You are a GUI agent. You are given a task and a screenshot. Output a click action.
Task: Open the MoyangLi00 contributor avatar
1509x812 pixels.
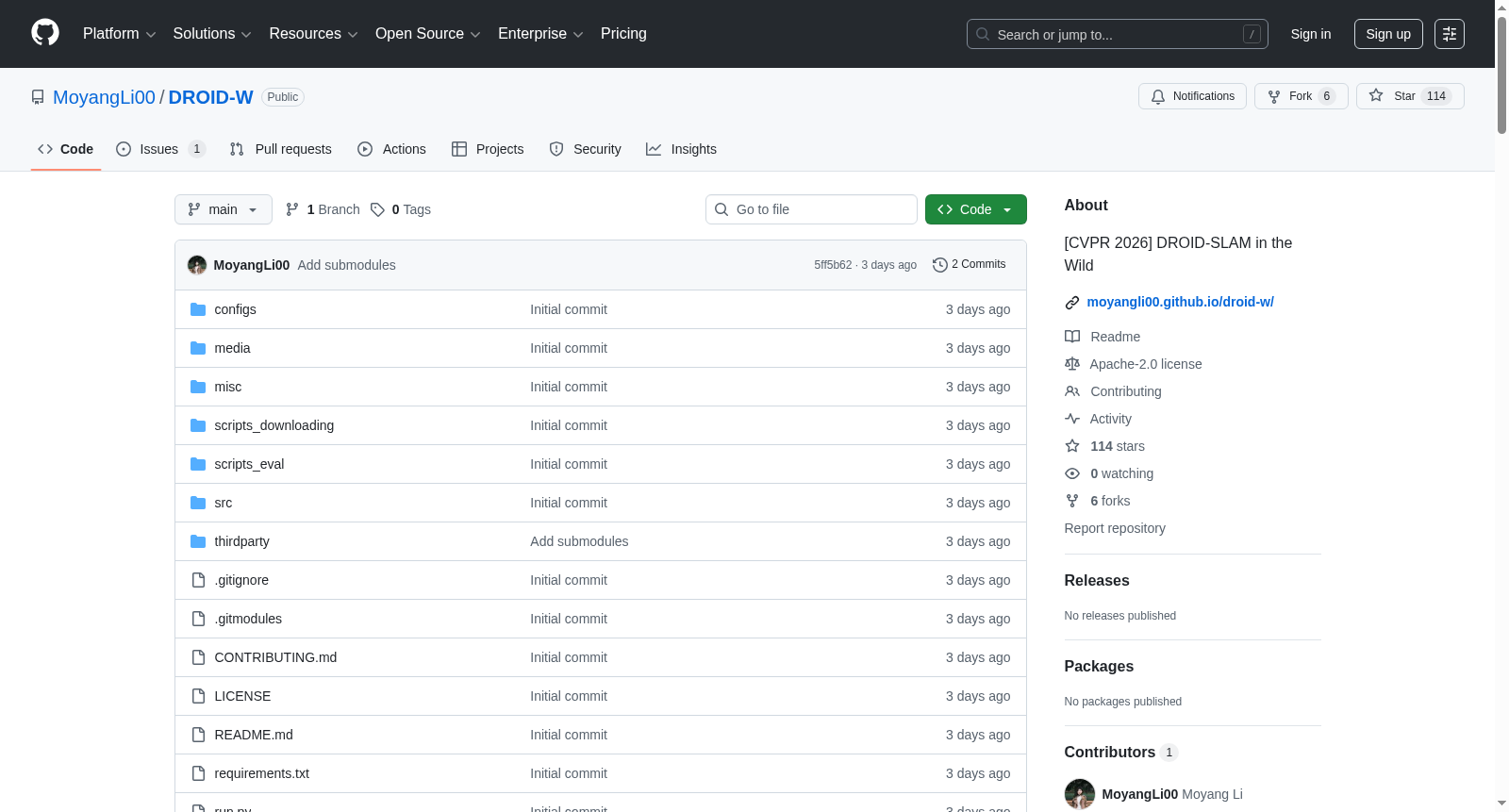pyautogui.click(x=1080, y=794)
